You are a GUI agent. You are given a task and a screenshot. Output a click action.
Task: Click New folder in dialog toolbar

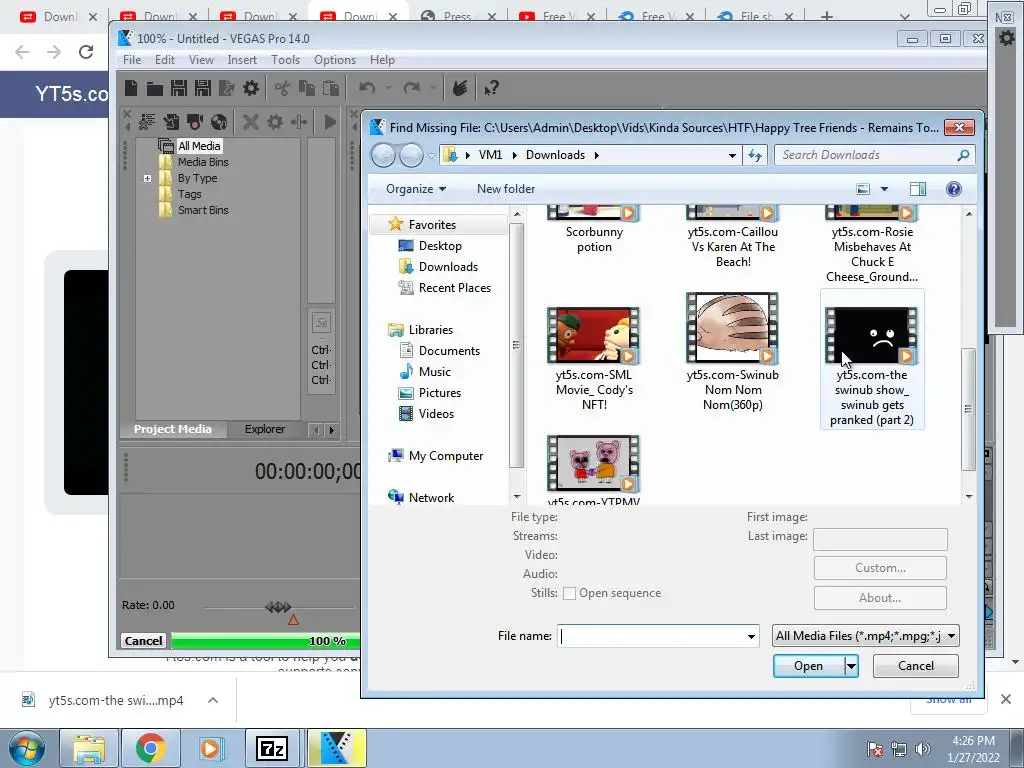pos(505,189)
